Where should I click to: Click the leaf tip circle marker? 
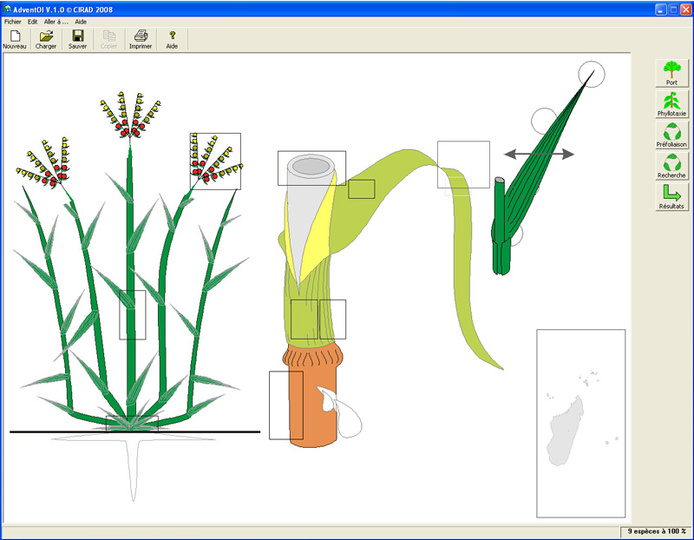click(x=591, y=73)
